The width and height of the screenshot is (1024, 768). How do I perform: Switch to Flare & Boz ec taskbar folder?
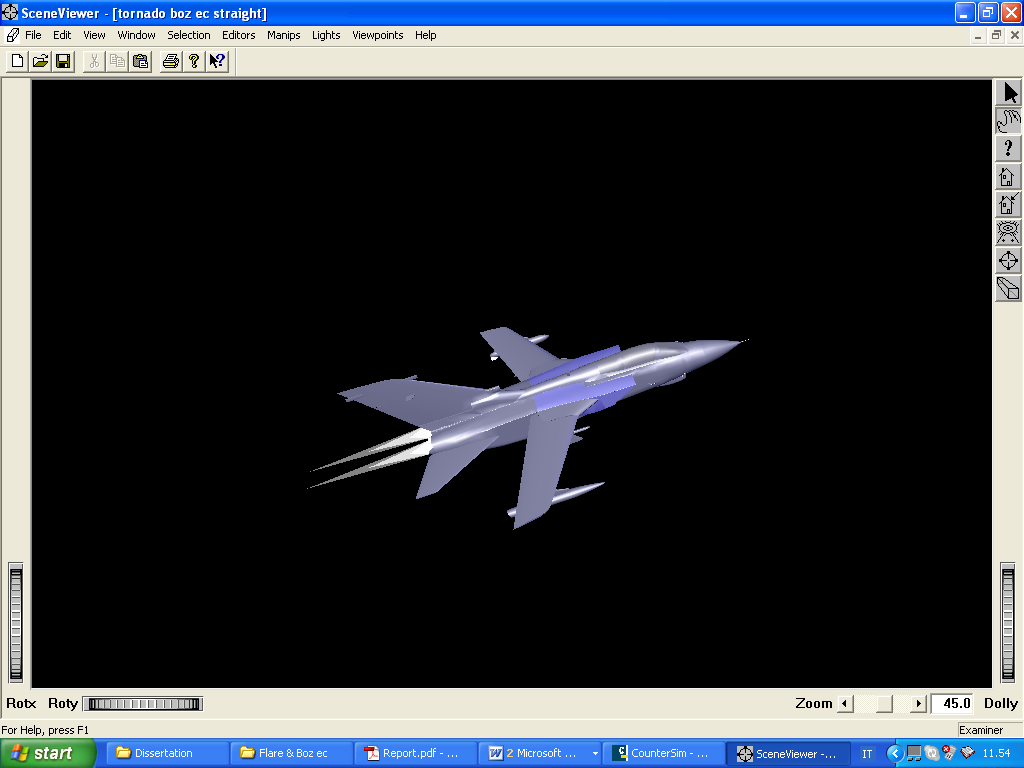(291, 753)
